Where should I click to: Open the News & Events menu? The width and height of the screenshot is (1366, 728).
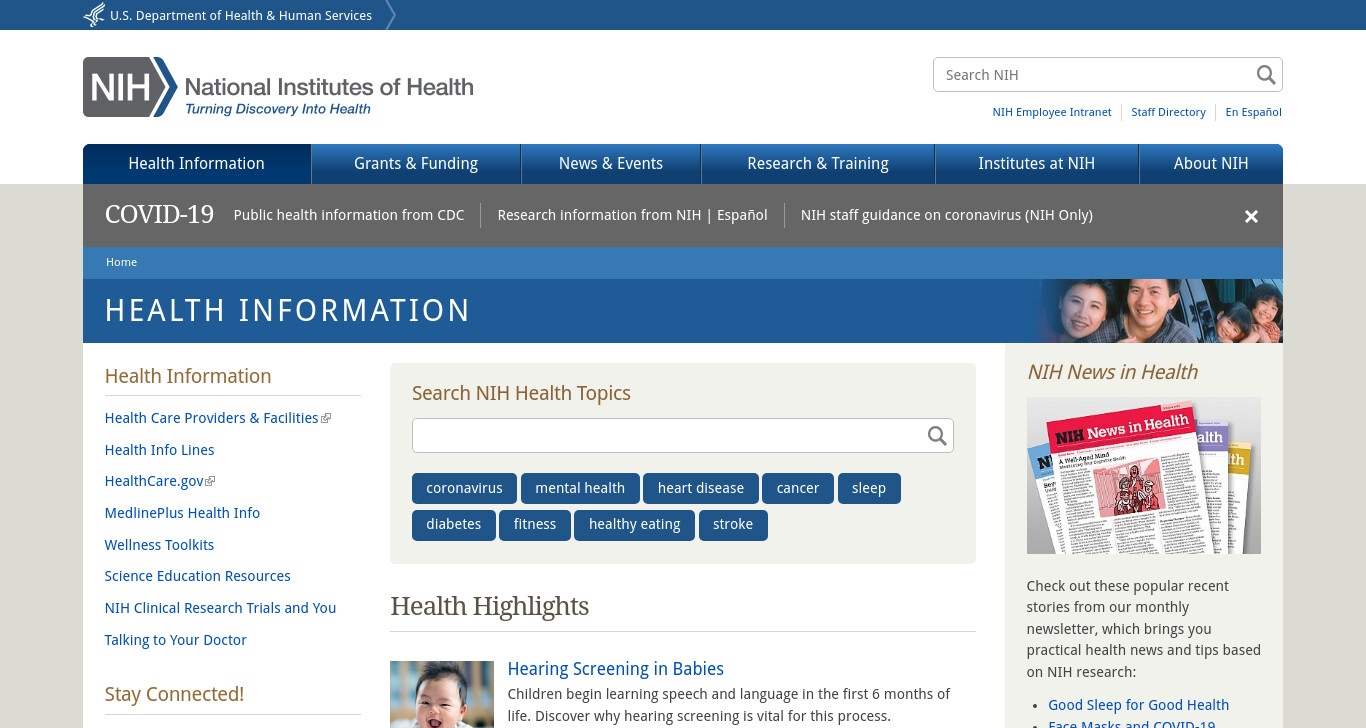tap(611, 164)
